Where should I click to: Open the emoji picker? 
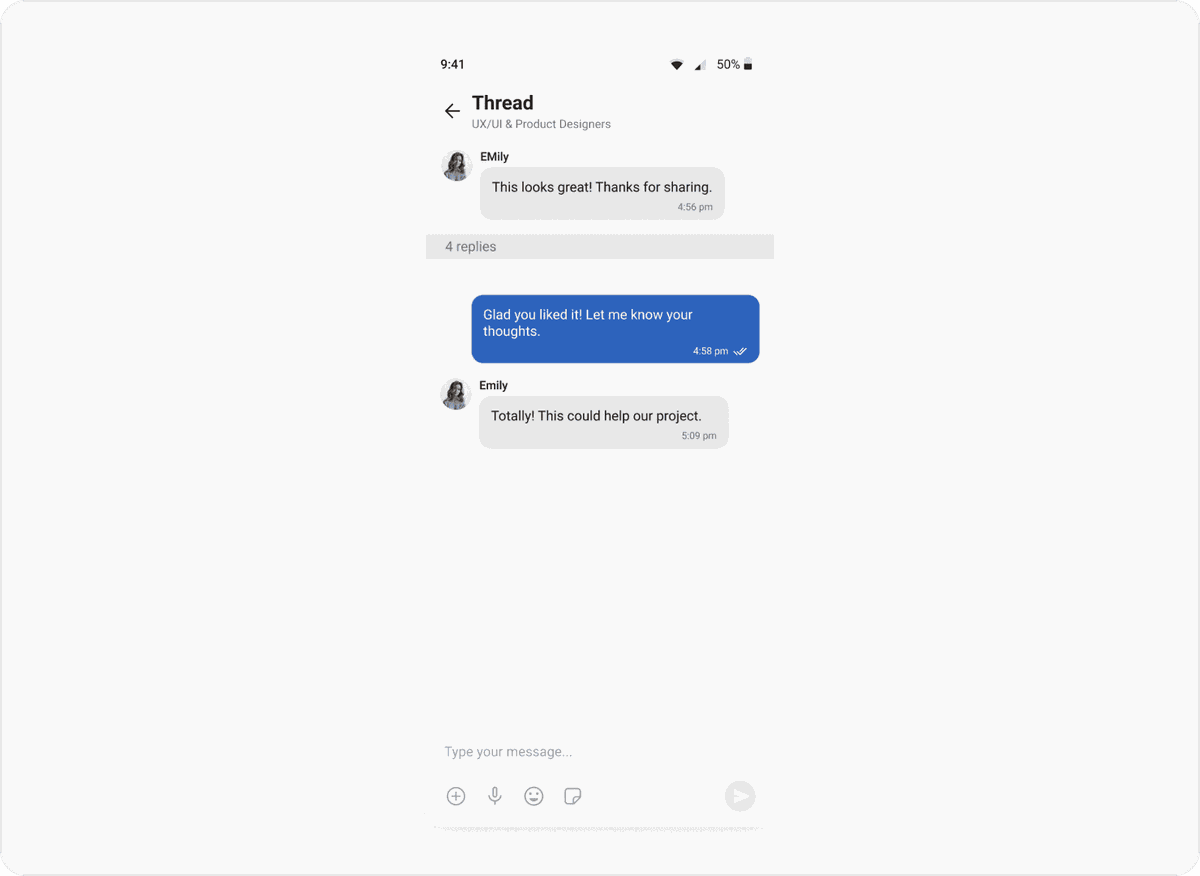(534, 796)
